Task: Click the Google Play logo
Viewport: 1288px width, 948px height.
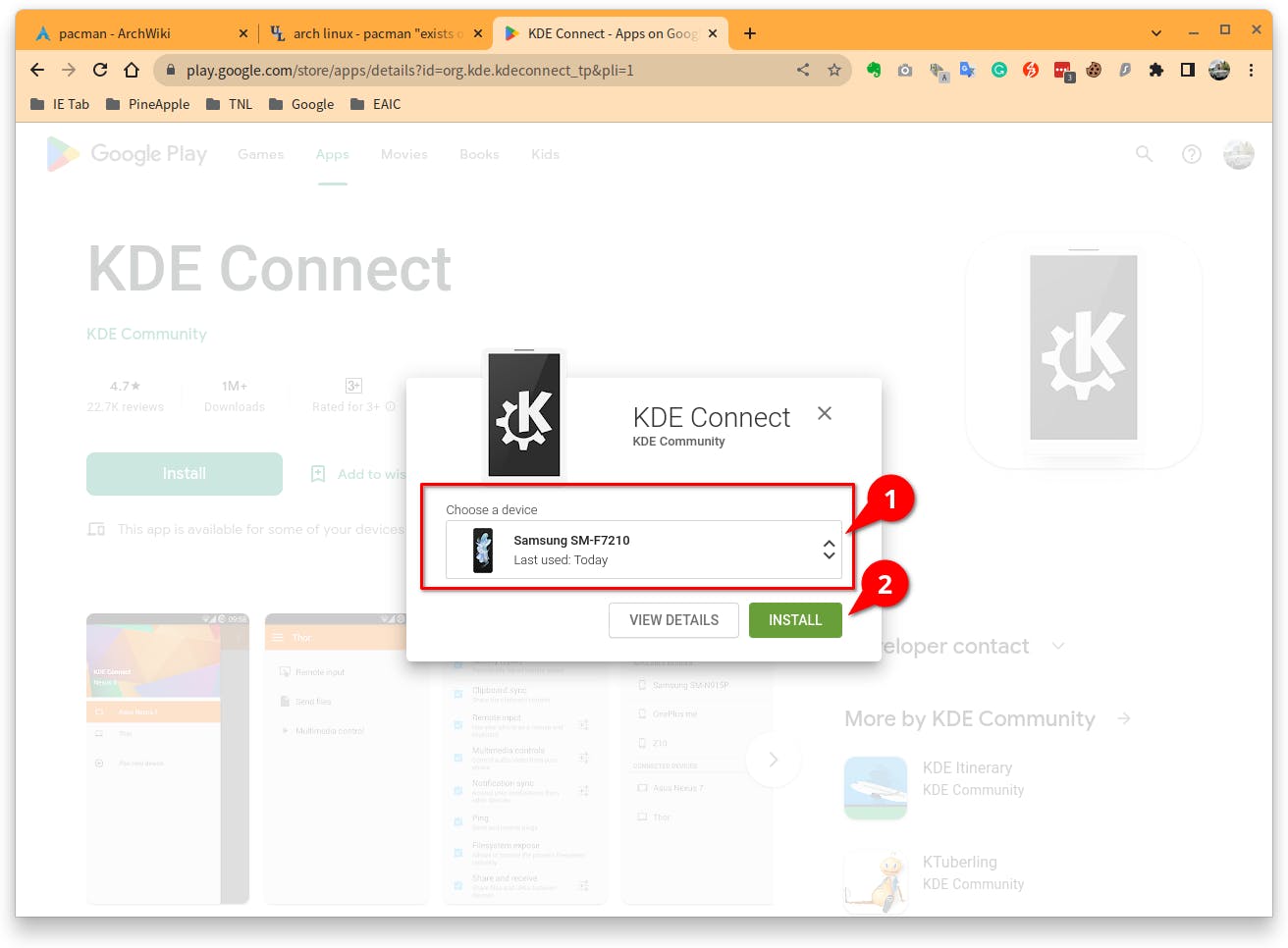Action: 127,154
